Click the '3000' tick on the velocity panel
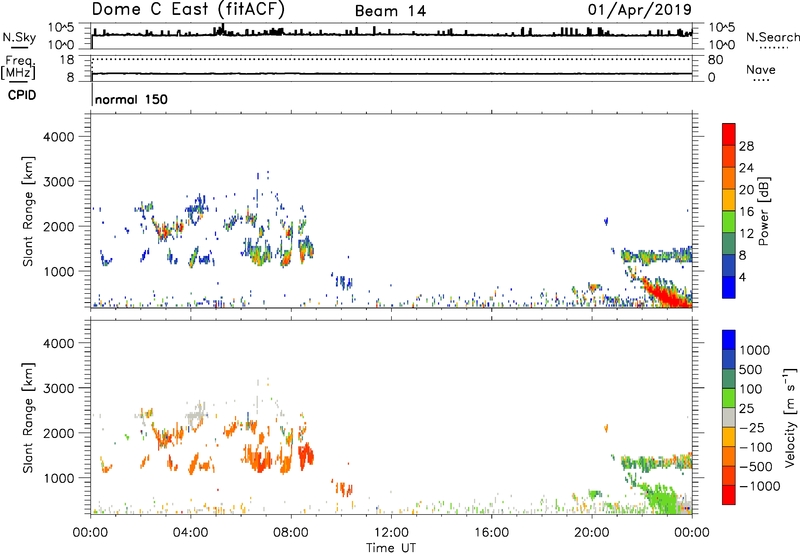 click(x=59, y=388)
